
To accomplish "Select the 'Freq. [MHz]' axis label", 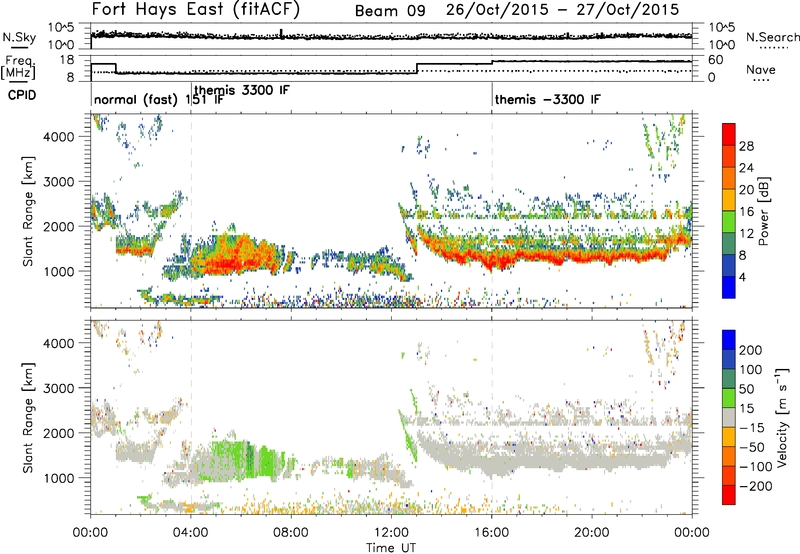I will pos(18,68).
